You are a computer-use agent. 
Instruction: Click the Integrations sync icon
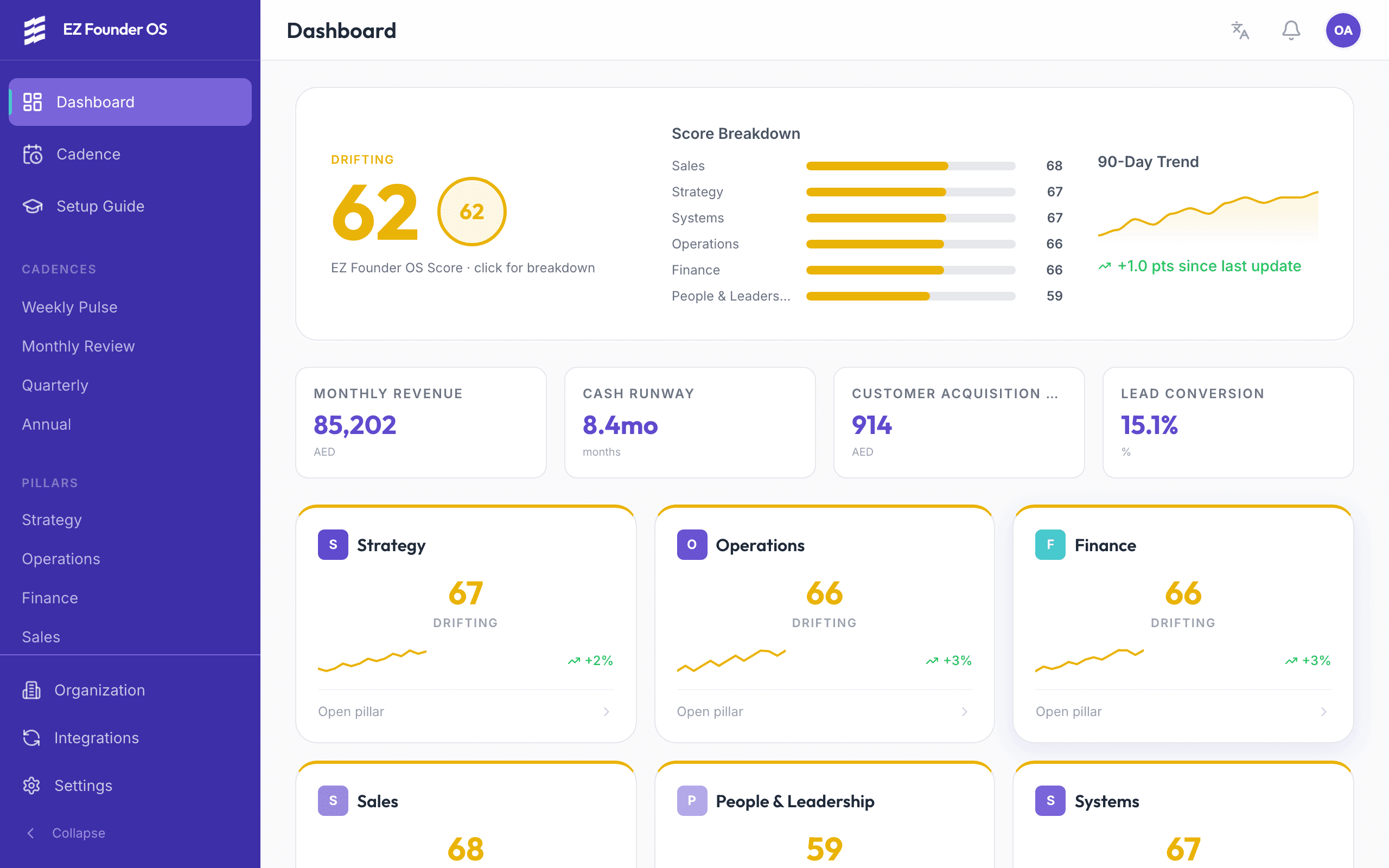pos(31,738)
